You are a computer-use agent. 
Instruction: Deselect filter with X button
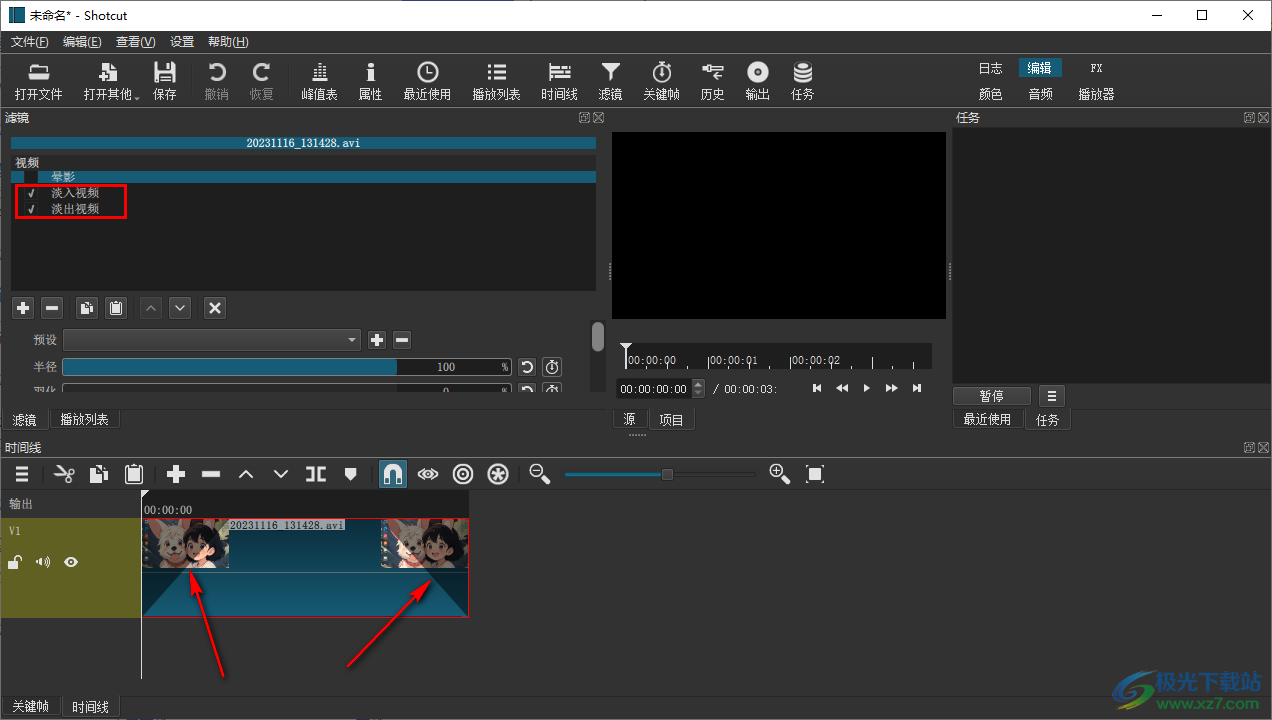click(215, 308)
